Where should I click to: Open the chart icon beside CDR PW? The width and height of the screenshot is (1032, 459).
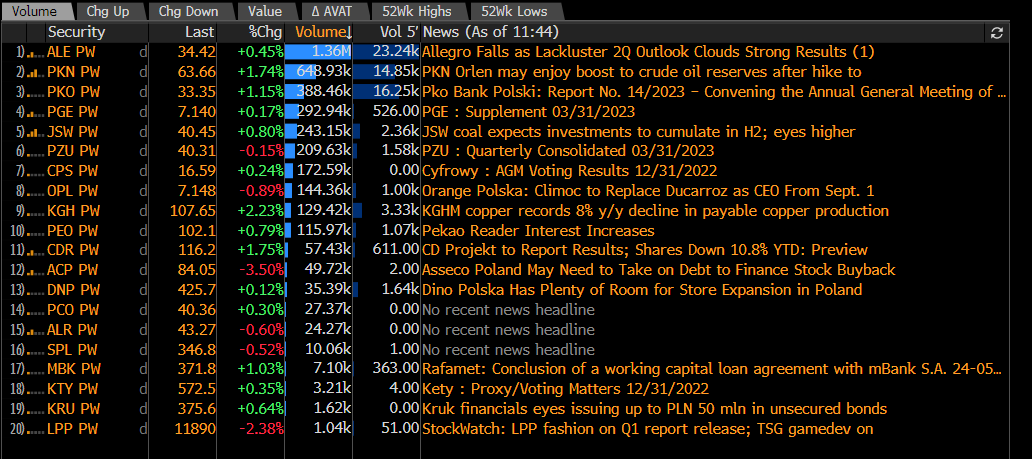(x=35, y=250)
